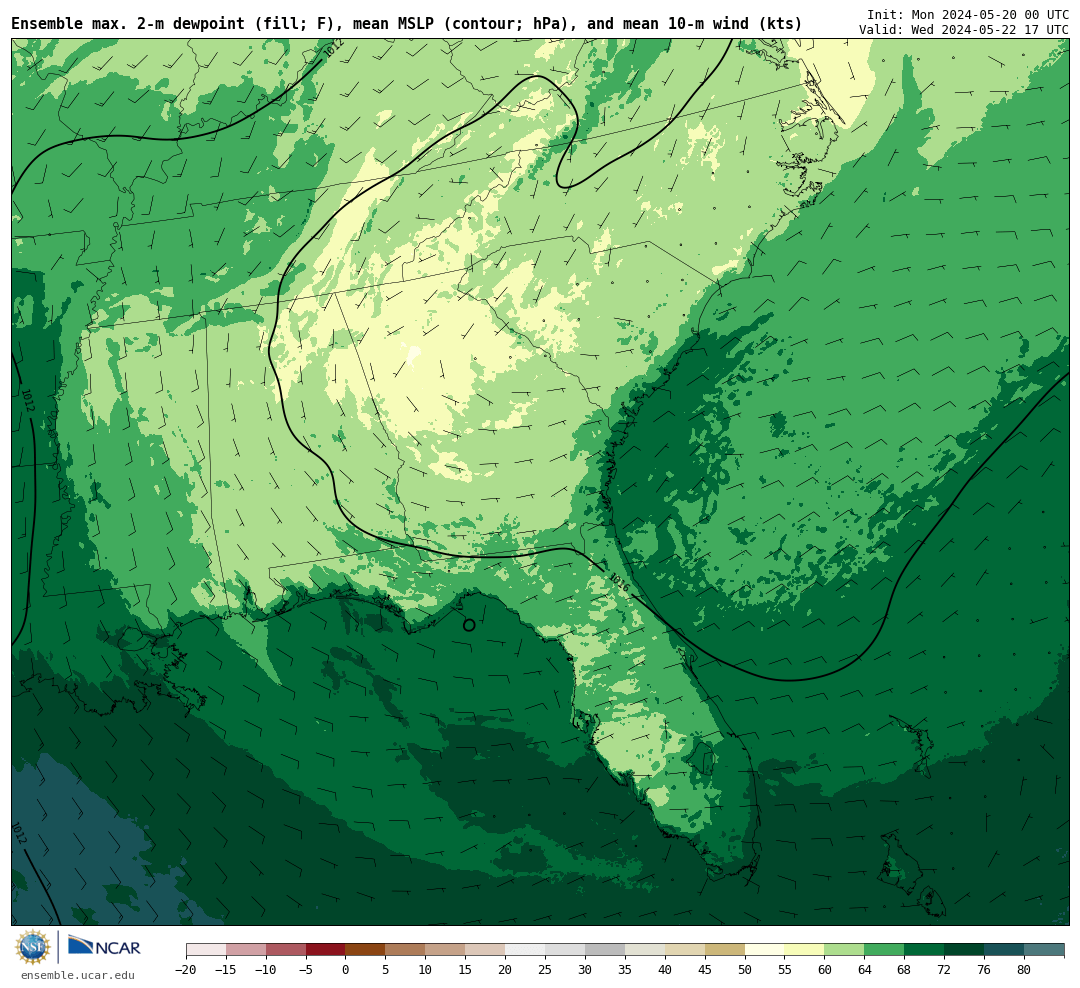Click the 30 colorbar tick label
This screenshot has width=1080, height=988.
coord(585,970)
